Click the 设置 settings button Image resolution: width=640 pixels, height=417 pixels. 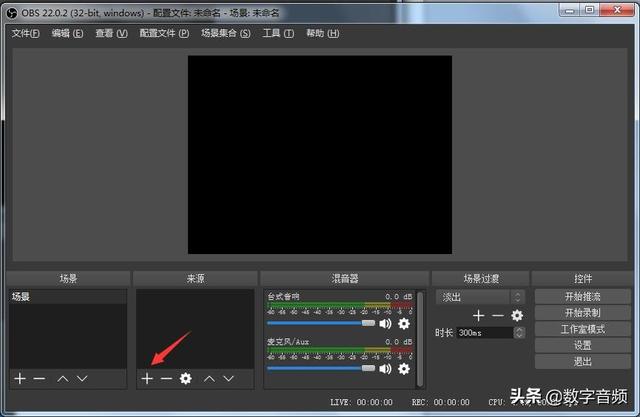(x=582, y=346)
